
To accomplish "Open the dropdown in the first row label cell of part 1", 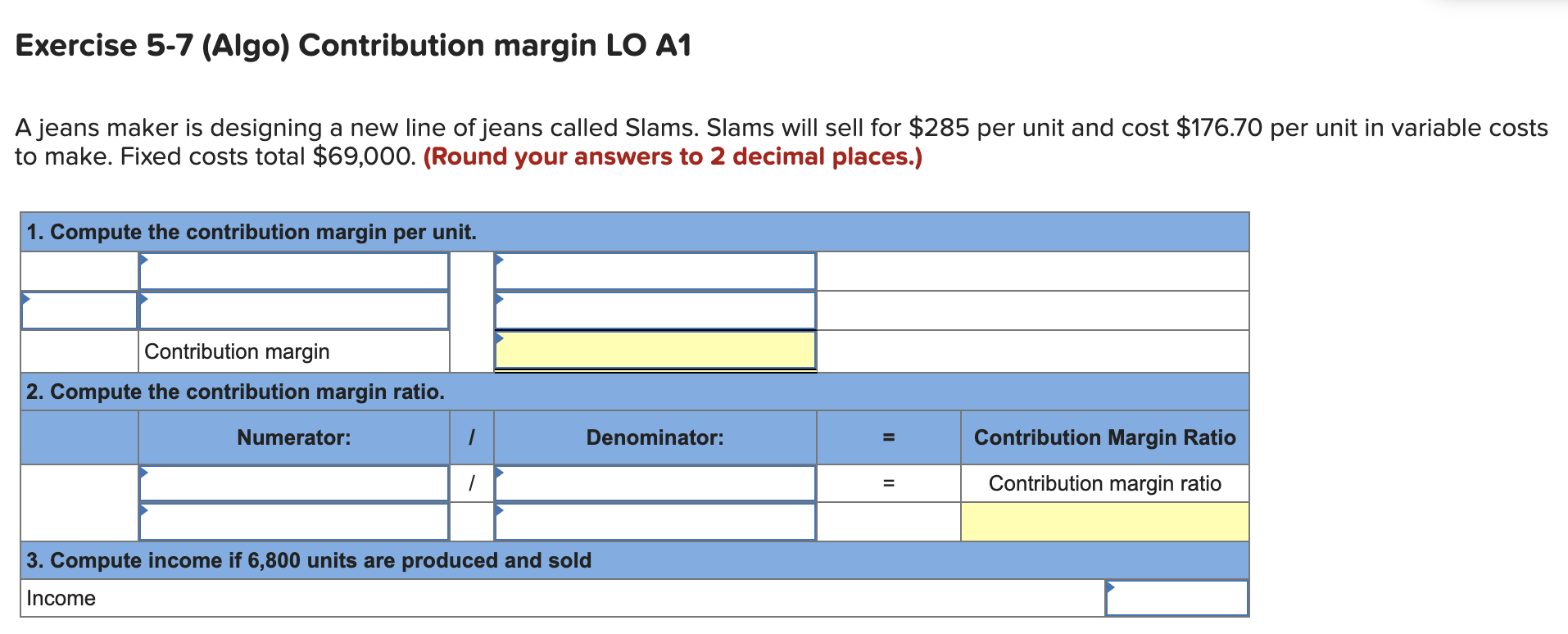I will click(x=293, y=270).
